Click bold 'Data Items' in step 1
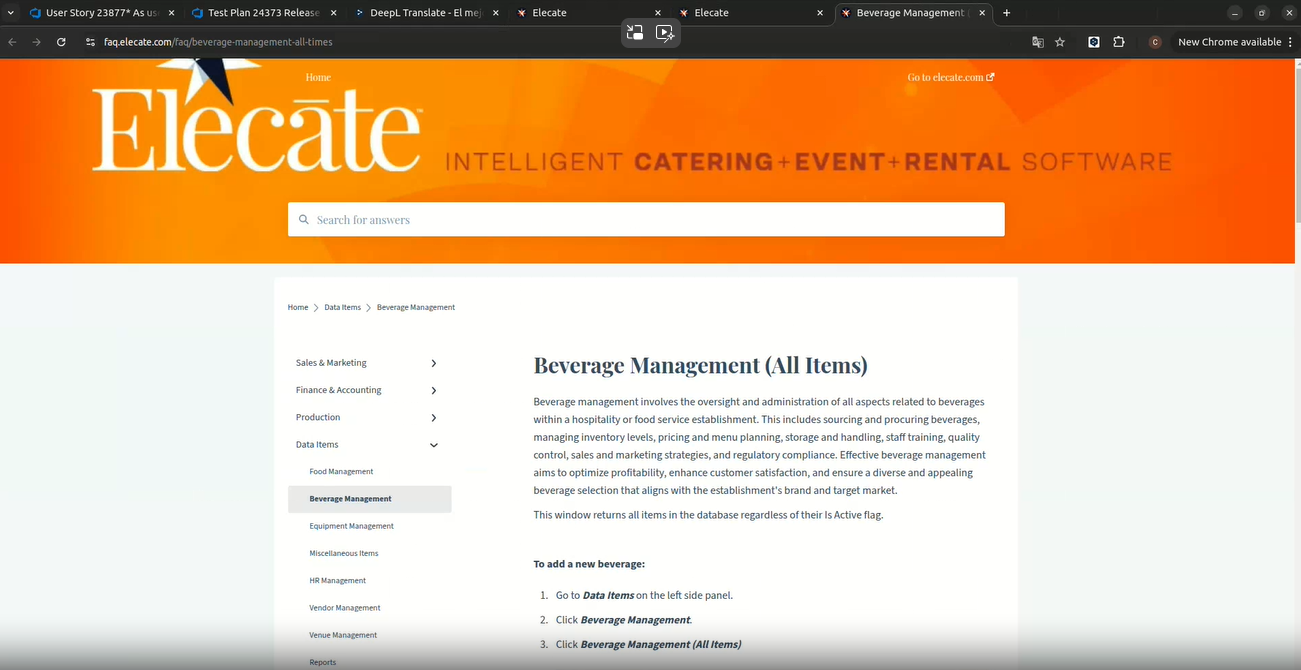 (x=608, y=595)
